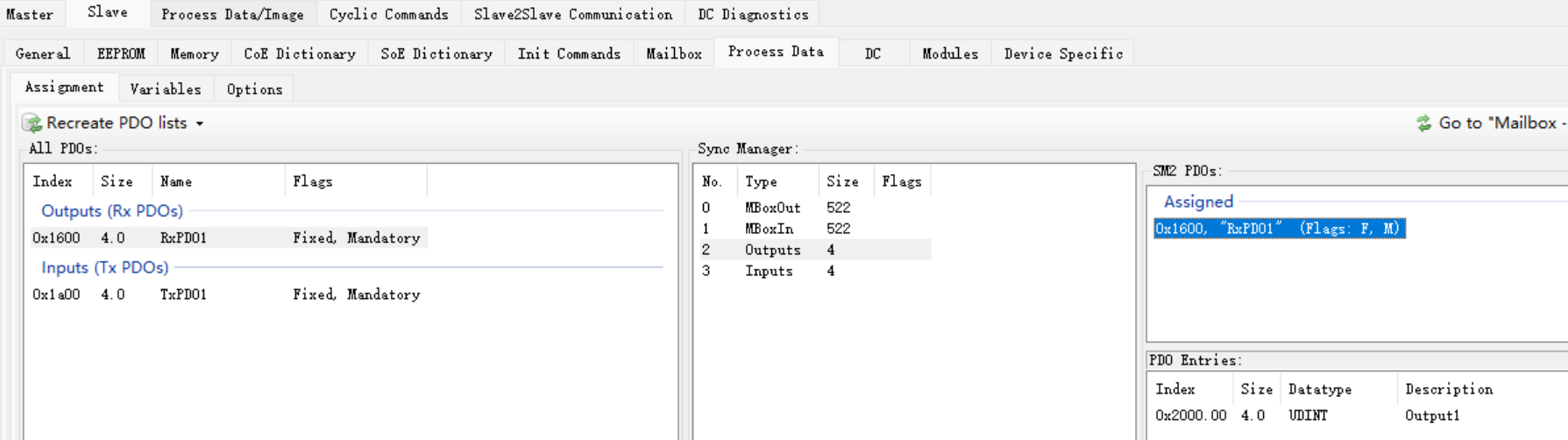Select the 0x2000.00 Output1 PDO entry

coord(1306,415)
